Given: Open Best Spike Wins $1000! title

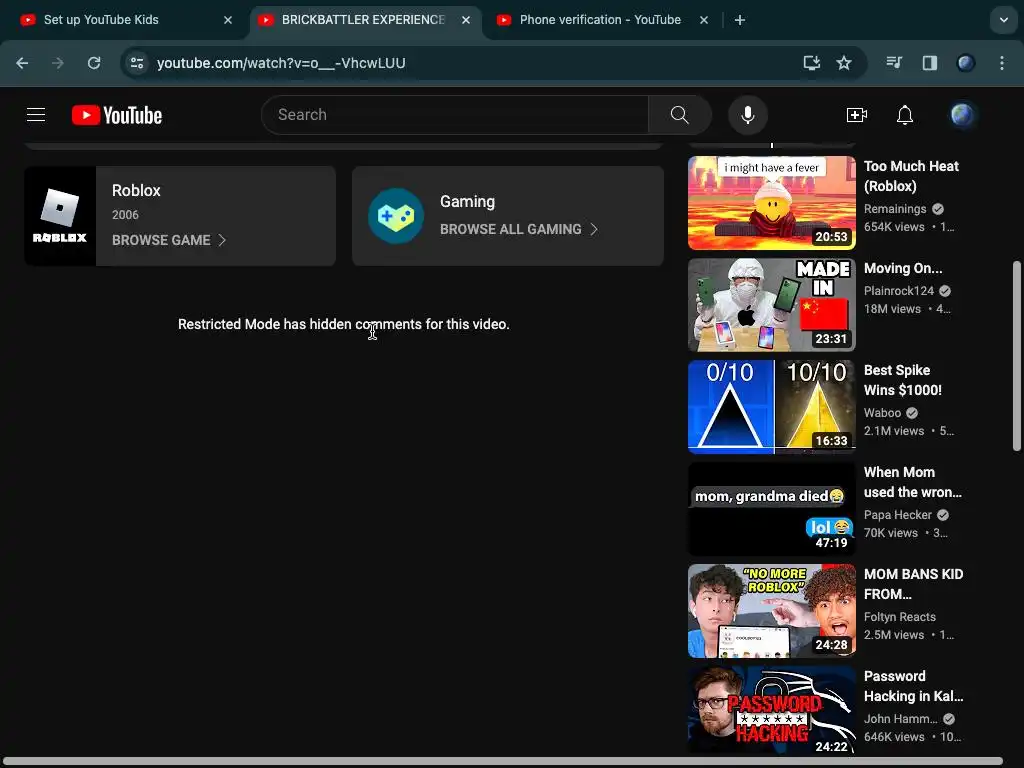Looking at the screenshot, I should click(x=903, y=380).
